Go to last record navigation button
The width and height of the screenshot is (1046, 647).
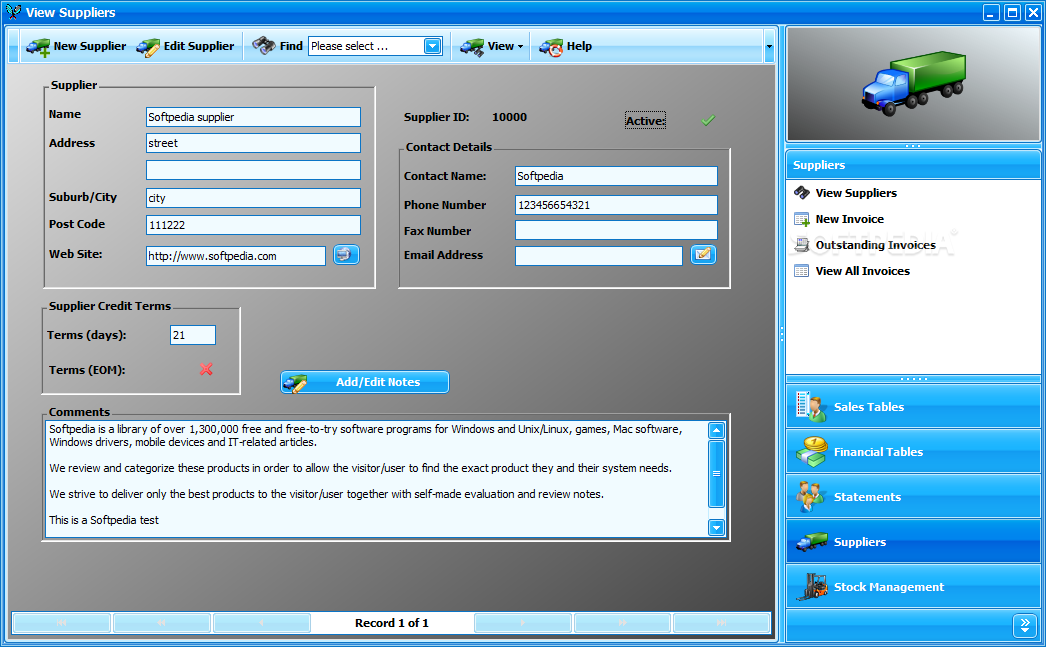coord(721,622)
